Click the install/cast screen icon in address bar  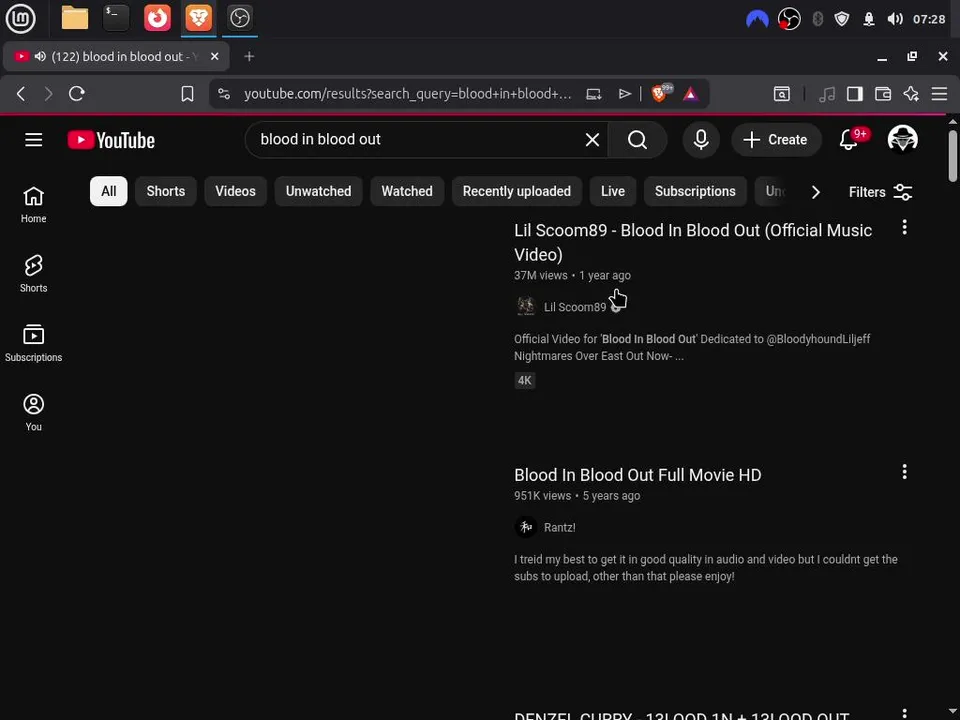[x=593, y=94]
